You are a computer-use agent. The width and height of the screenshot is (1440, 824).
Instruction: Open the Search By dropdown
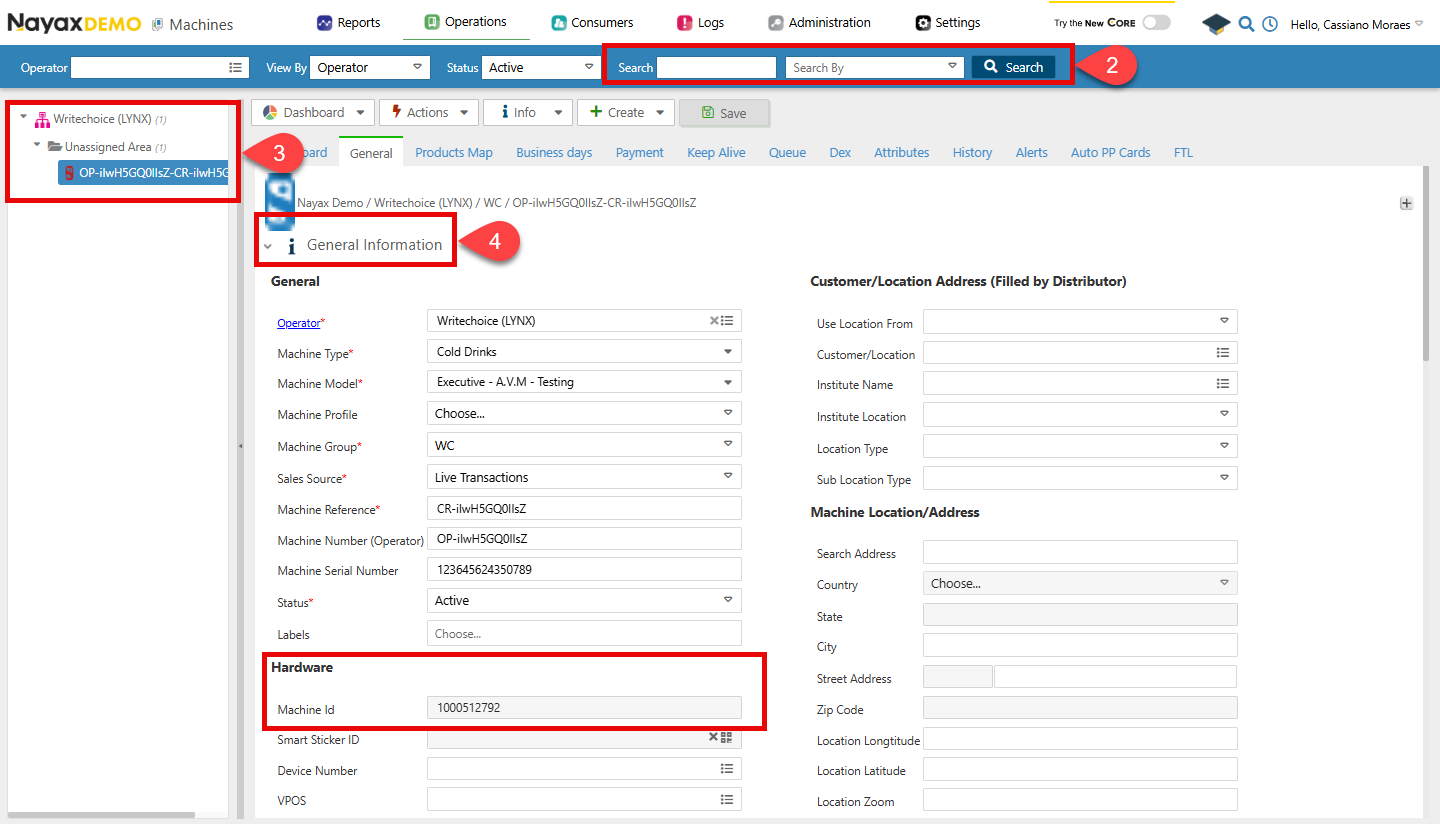coord(875,67)
